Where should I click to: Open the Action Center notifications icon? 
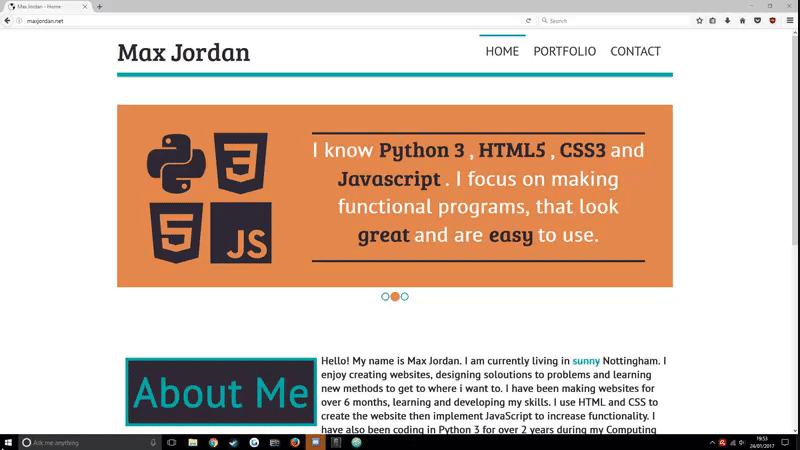click(785, 442)
